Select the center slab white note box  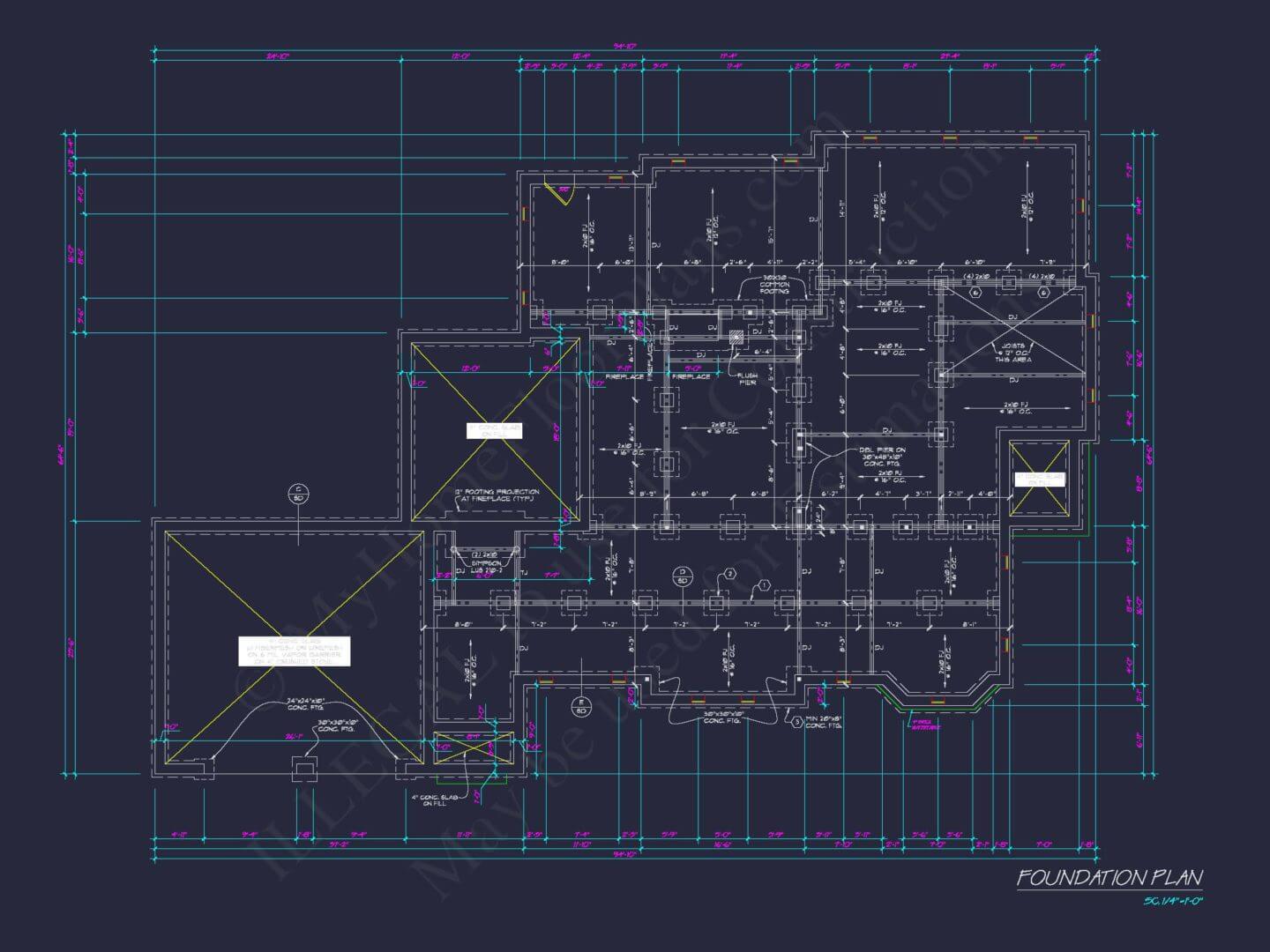coord(494,430)
